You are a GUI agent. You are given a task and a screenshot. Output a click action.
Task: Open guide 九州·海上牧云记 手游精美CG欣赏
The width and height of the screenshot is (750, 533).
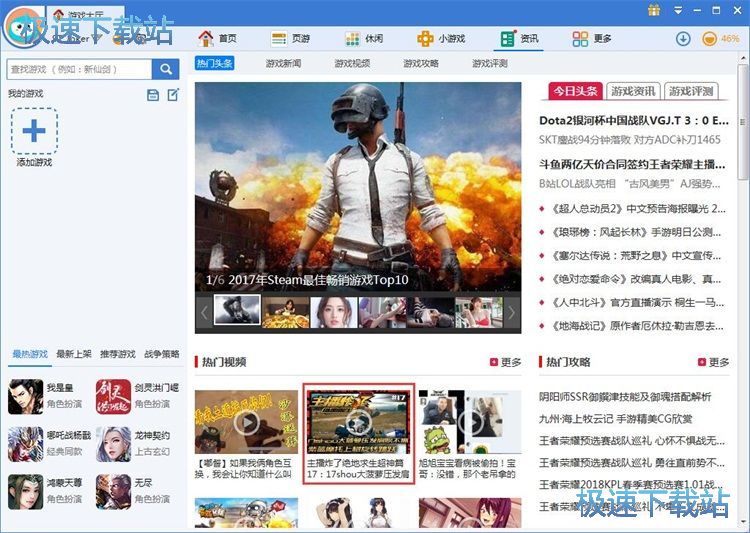pyautogui.click(x=616, y=419)
